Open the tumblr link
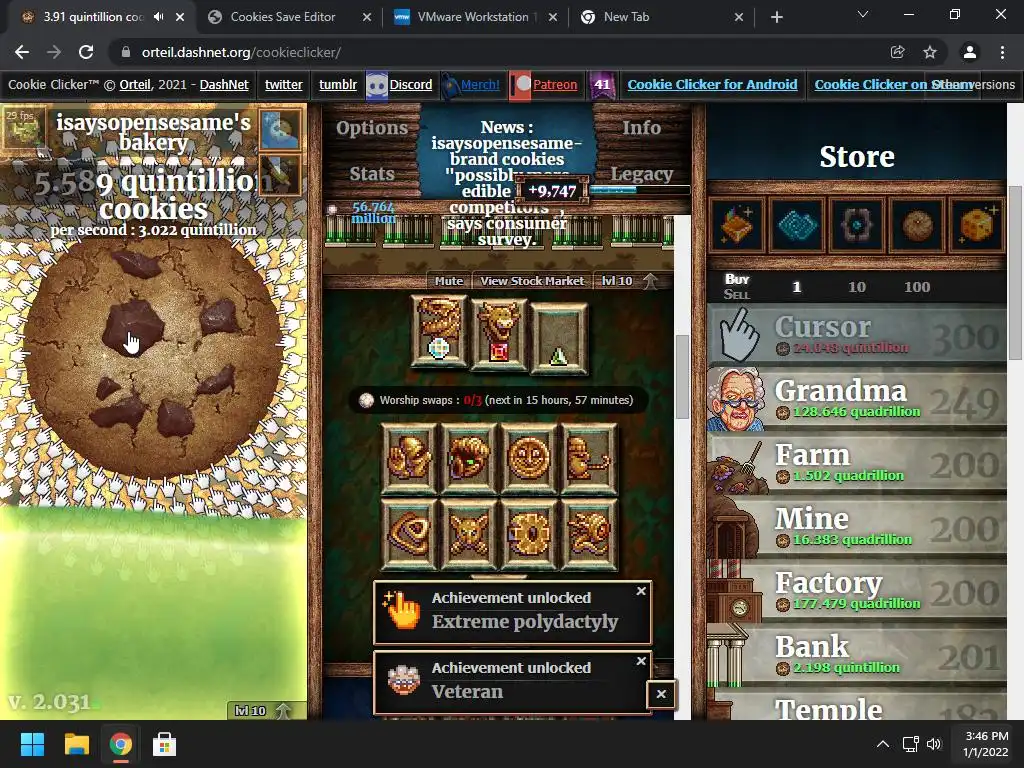Viewport: 1024px width, 768px height. (338, 84)
